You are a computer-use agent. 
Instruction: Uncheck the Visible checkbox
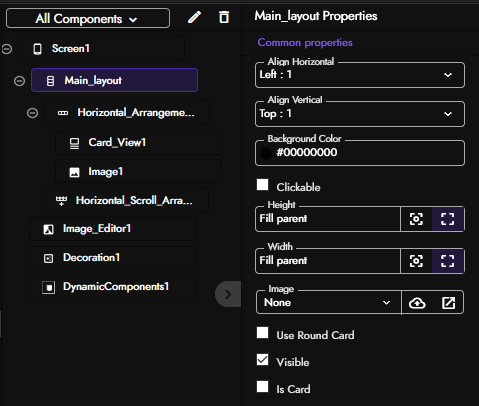click(x=263, y=360)
